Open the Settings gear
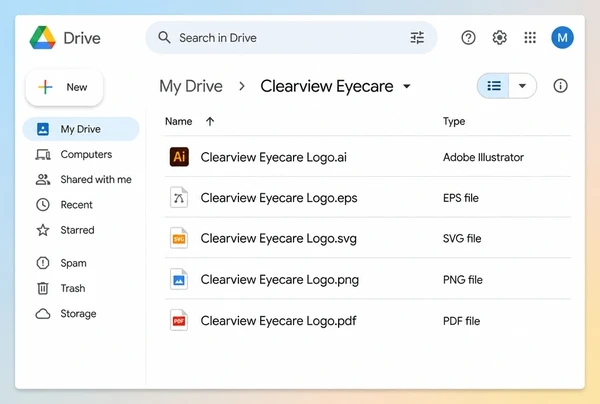This screenshot has width=600, height=404. [x=499, y=37]
